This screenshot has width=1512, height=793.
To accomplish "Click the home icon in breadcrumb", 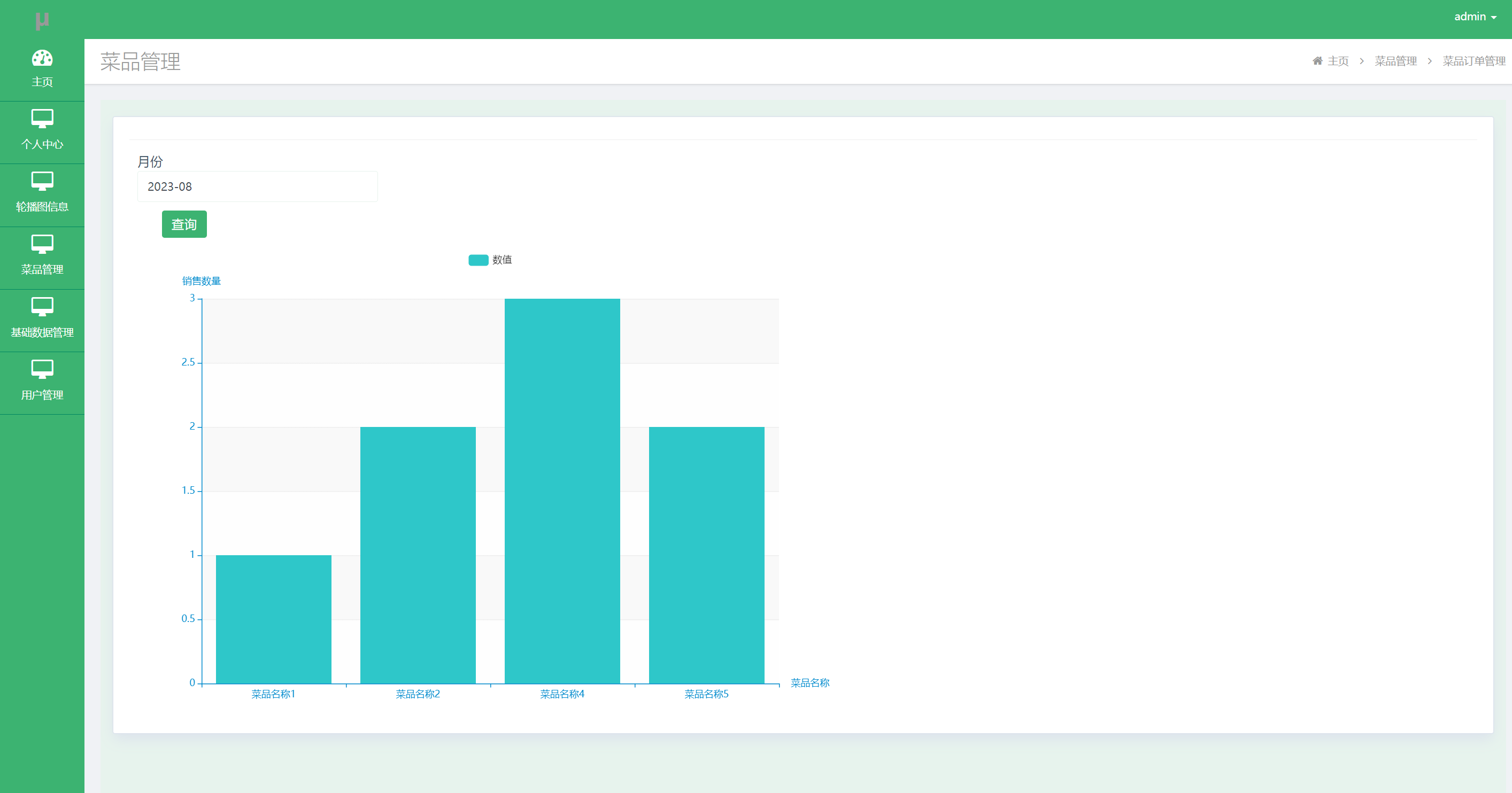I will pyautogui.click(x=1317, y=61).
